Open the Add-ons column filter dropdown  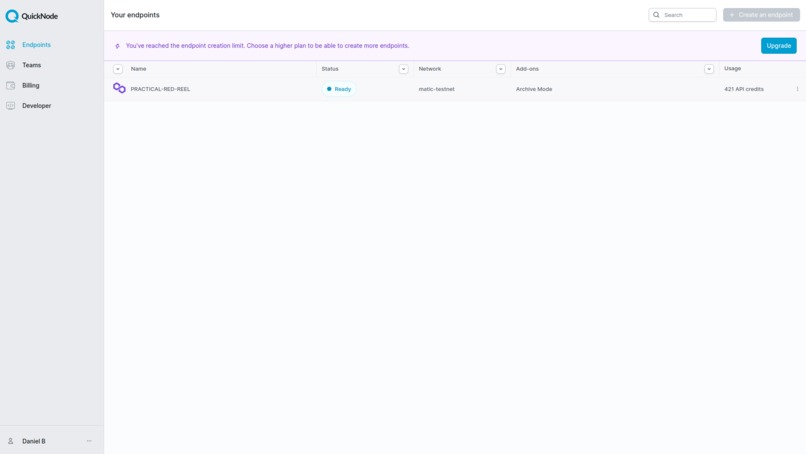click(709, 69)
